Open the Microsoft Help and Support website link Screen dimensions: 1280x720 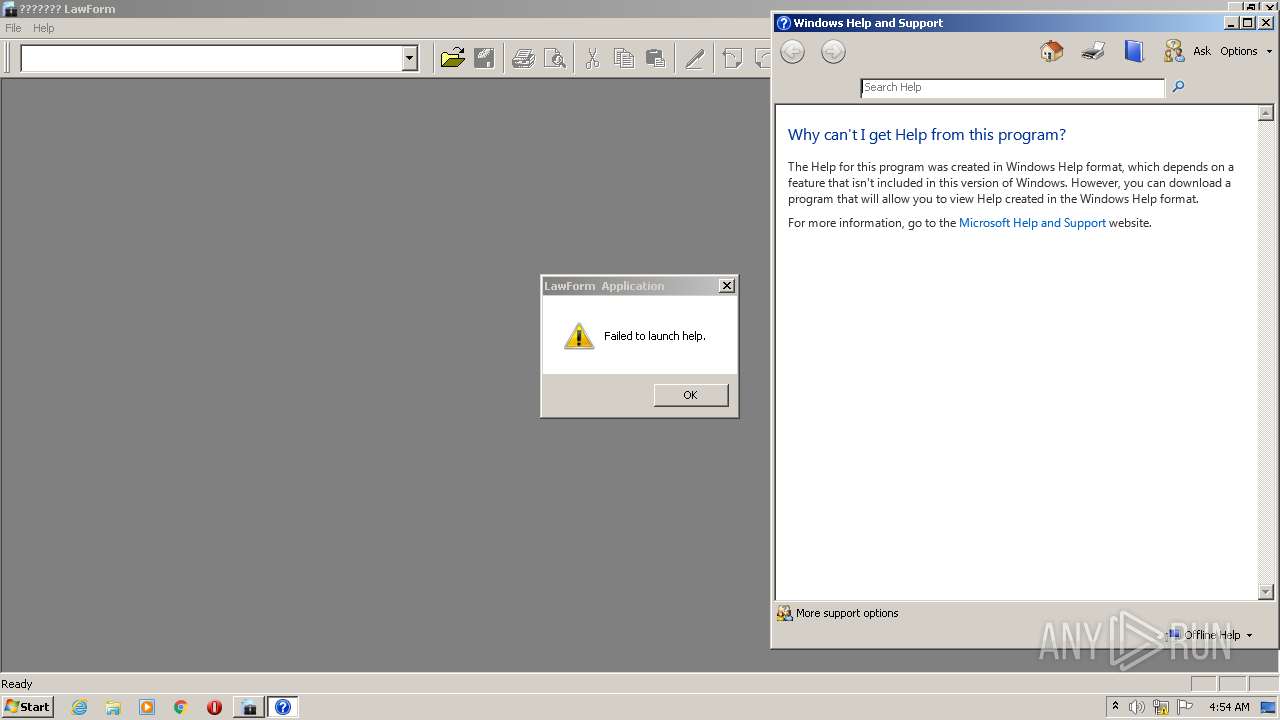(1032, 223)
